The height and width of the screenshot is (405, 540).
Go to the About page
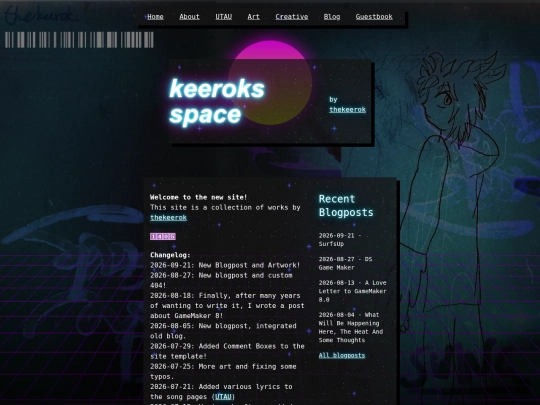coord(189,17)
